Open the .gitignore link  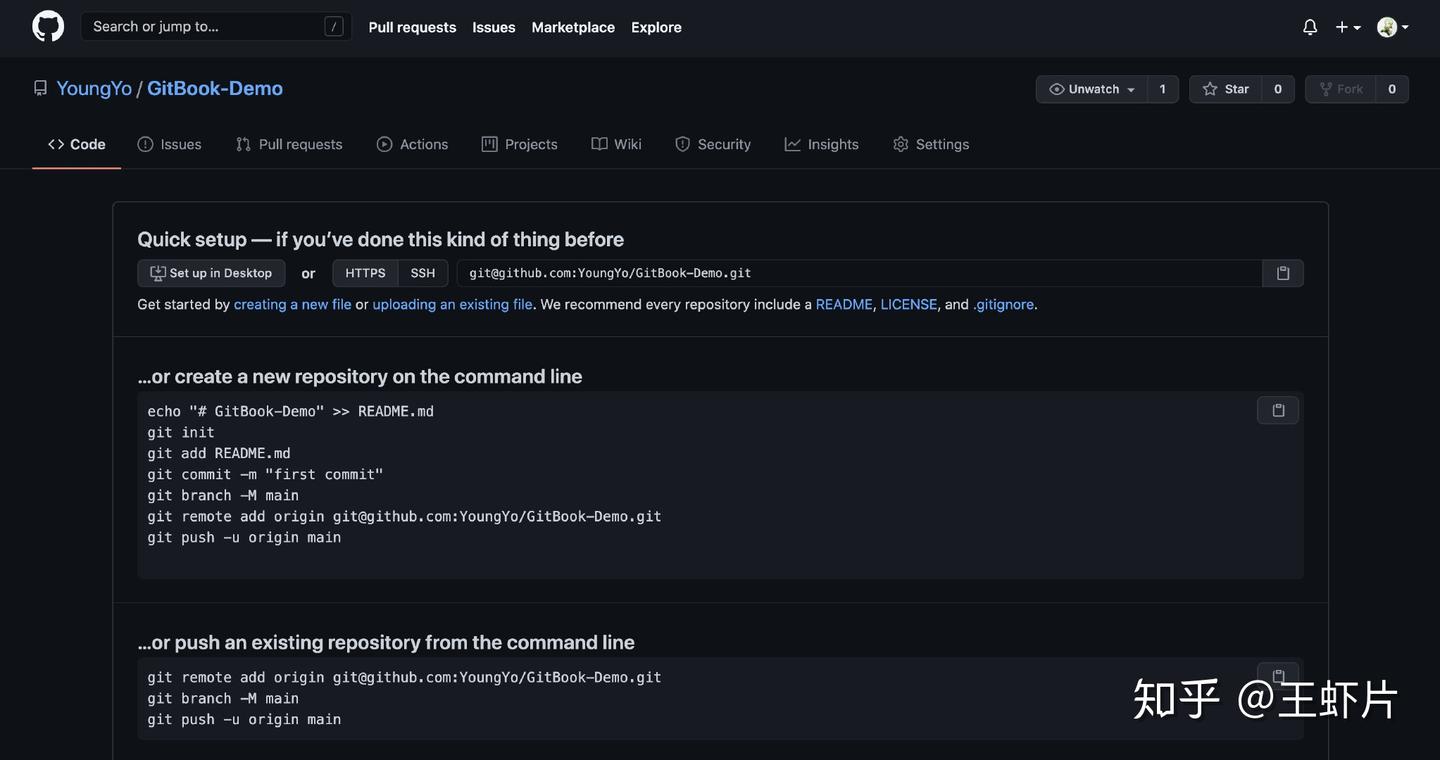[1003, 304]
